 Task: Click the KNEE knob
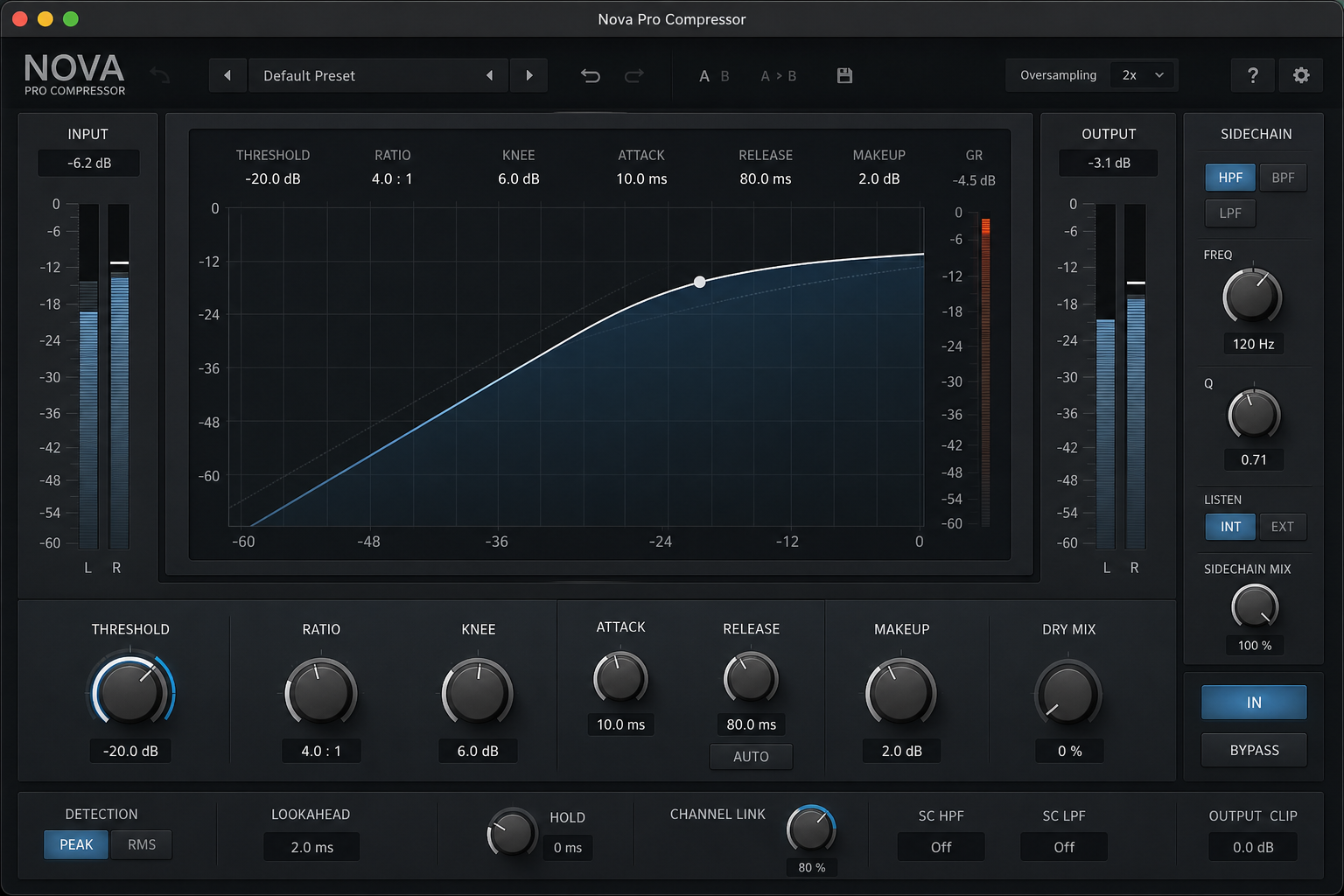pyautogui.click(x=478, y=693)
